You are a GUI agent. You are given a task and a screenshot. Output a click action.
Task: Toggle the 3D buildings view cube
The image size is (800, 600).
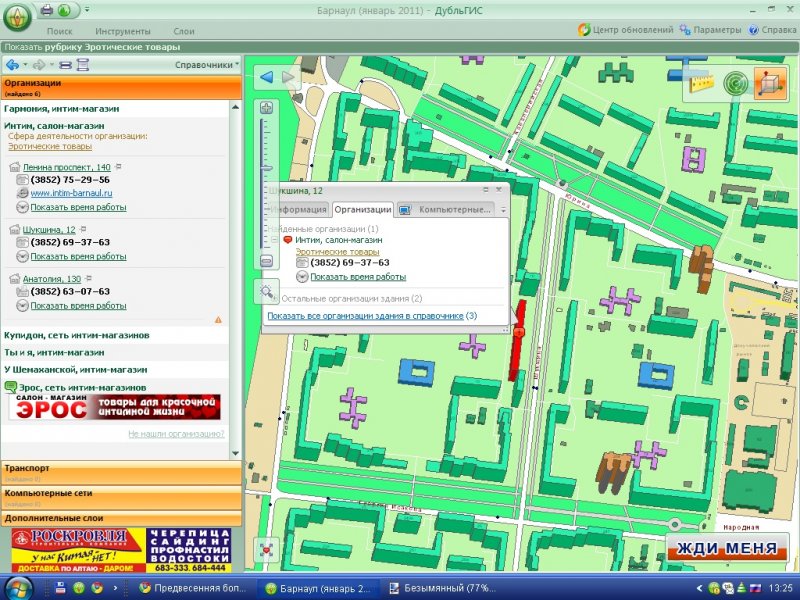pos(769,83)
